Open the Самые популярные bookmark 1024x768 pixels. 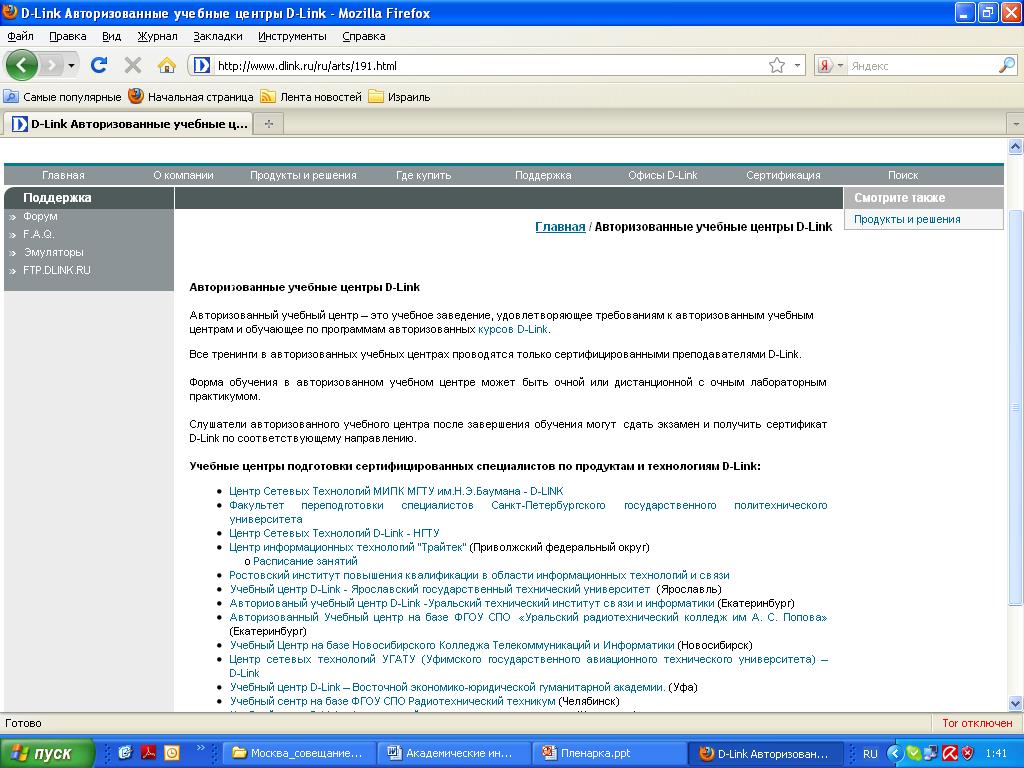63,97
